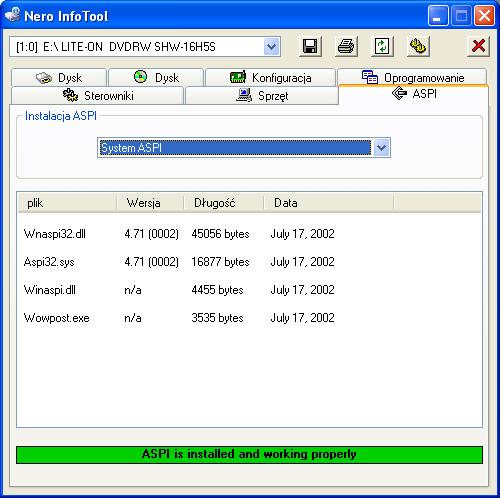Switch to the Konfiguracja tab
500x498 pixels.
(x=270, y=77)
